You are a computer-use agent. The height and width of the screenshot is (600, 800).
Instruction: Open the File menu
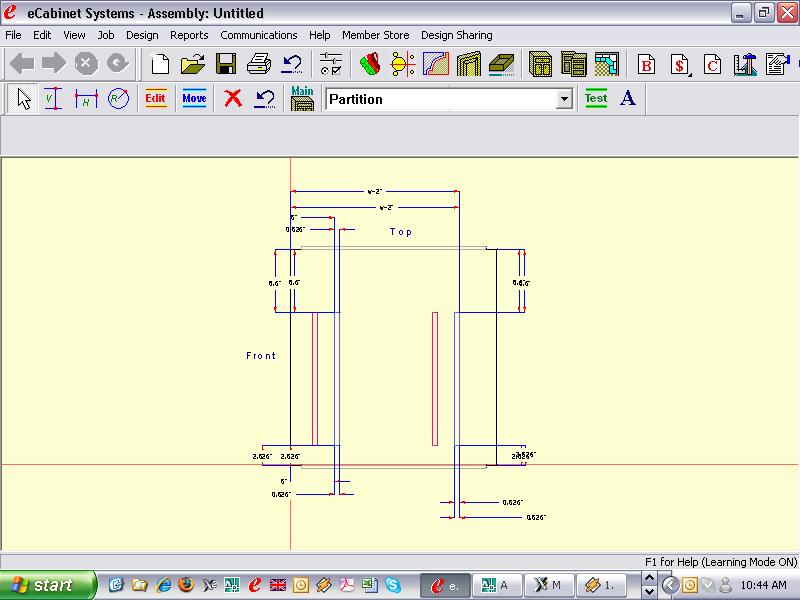[13, 35]
